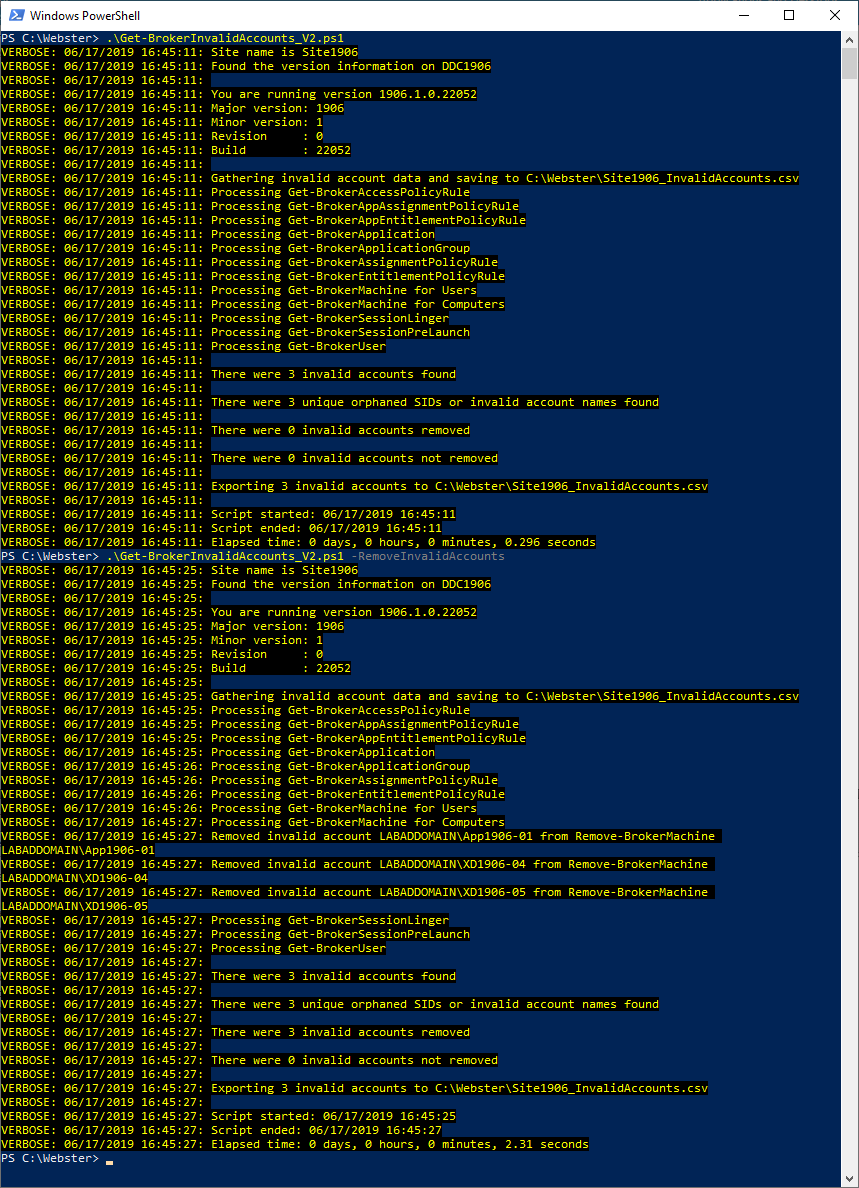
Task: Click 16:45:11 '0 invalid accounts not removed' line
Action: [249, 458]
